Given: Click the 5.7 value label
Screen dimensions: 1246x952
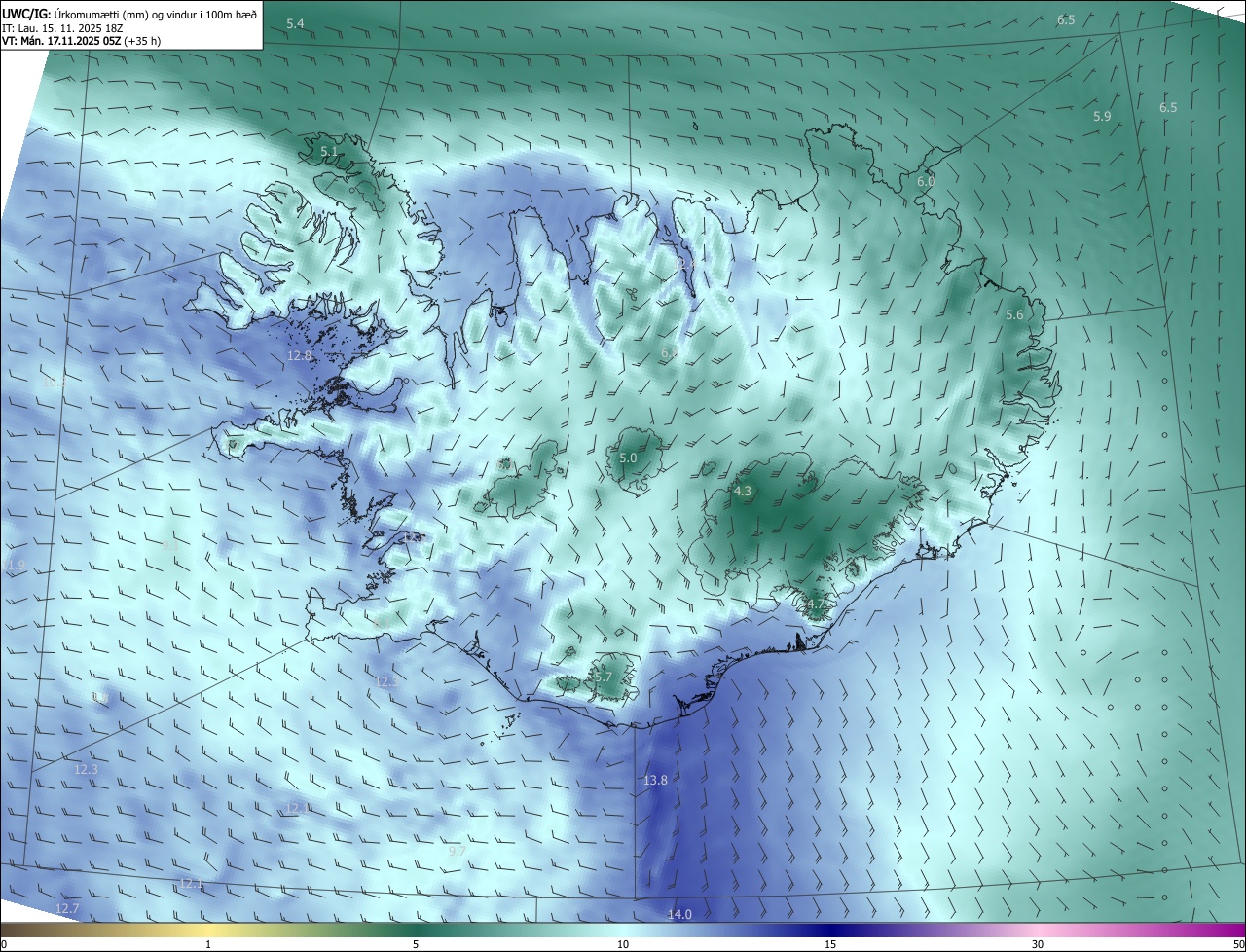Looking at the screenshot, I should point(604,677).
